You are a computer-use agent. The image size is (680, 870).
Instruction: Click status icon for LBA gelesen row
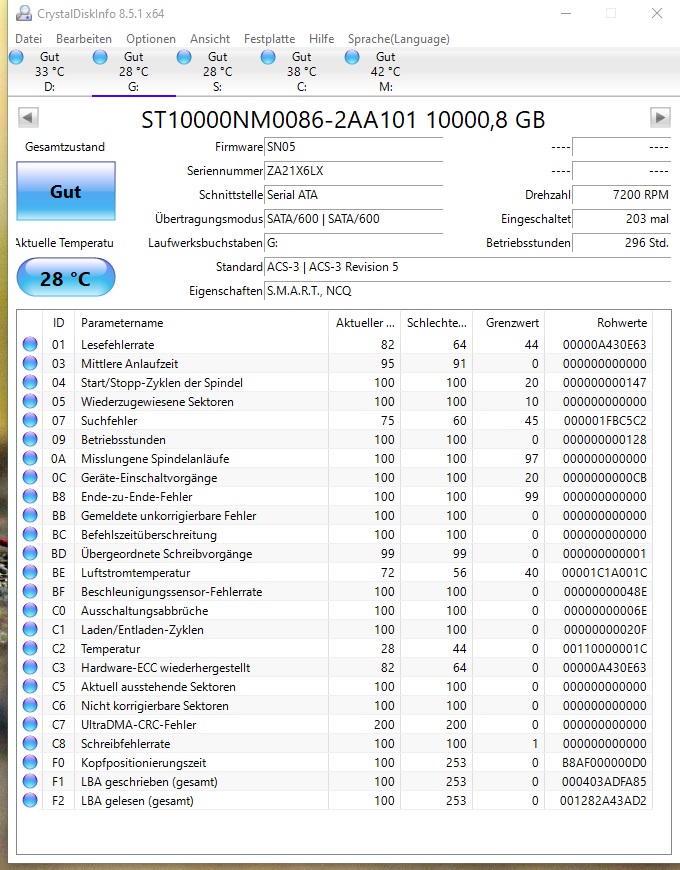coord(30,800)
